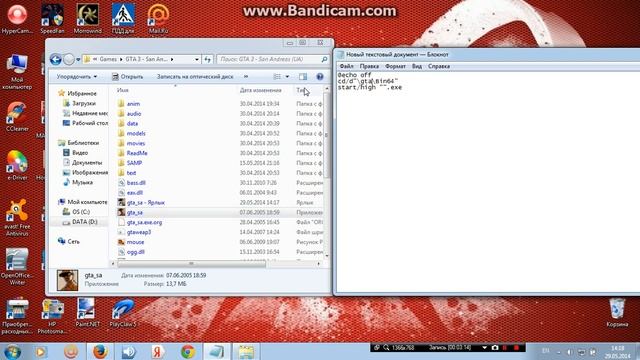Show more toolbar commands chevron
Image resolution: width=640 pixels, height=360 pixels.
pos(246,76)
